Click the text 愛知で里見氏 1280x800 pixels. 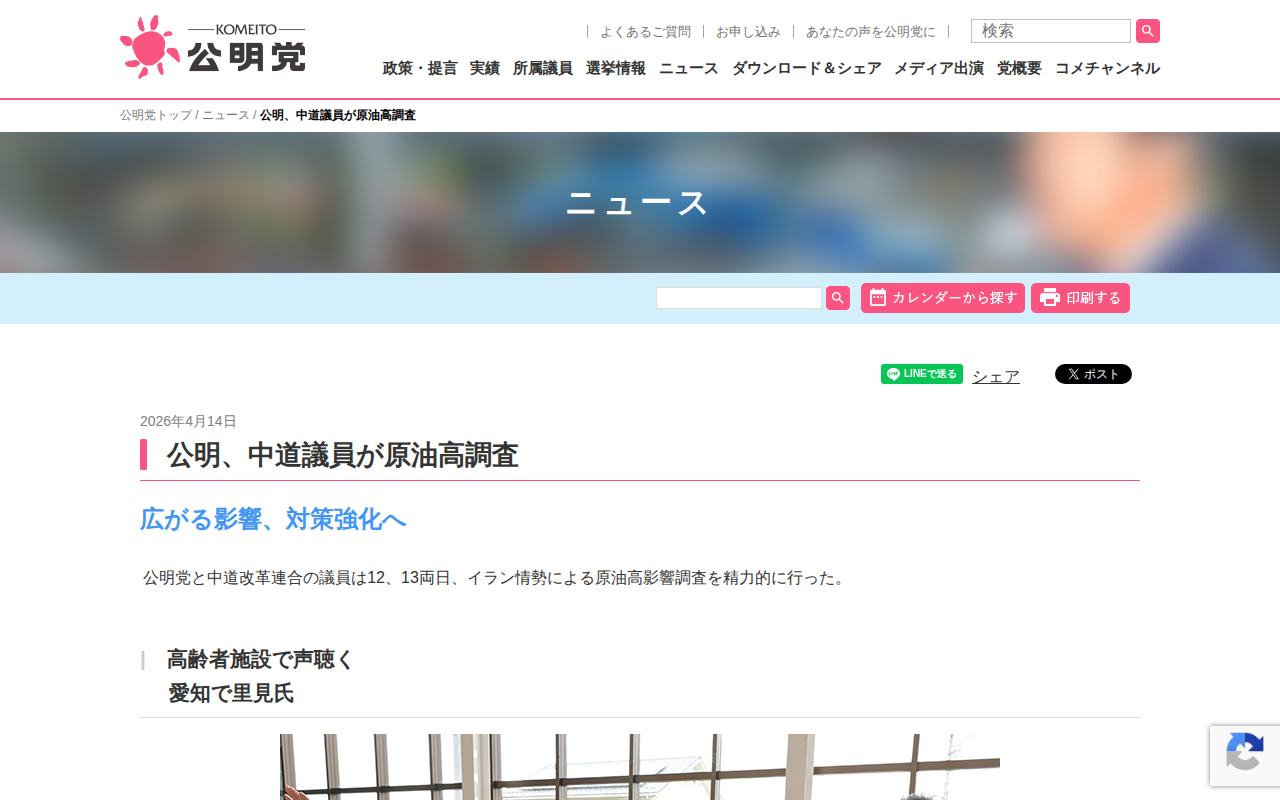231,693
